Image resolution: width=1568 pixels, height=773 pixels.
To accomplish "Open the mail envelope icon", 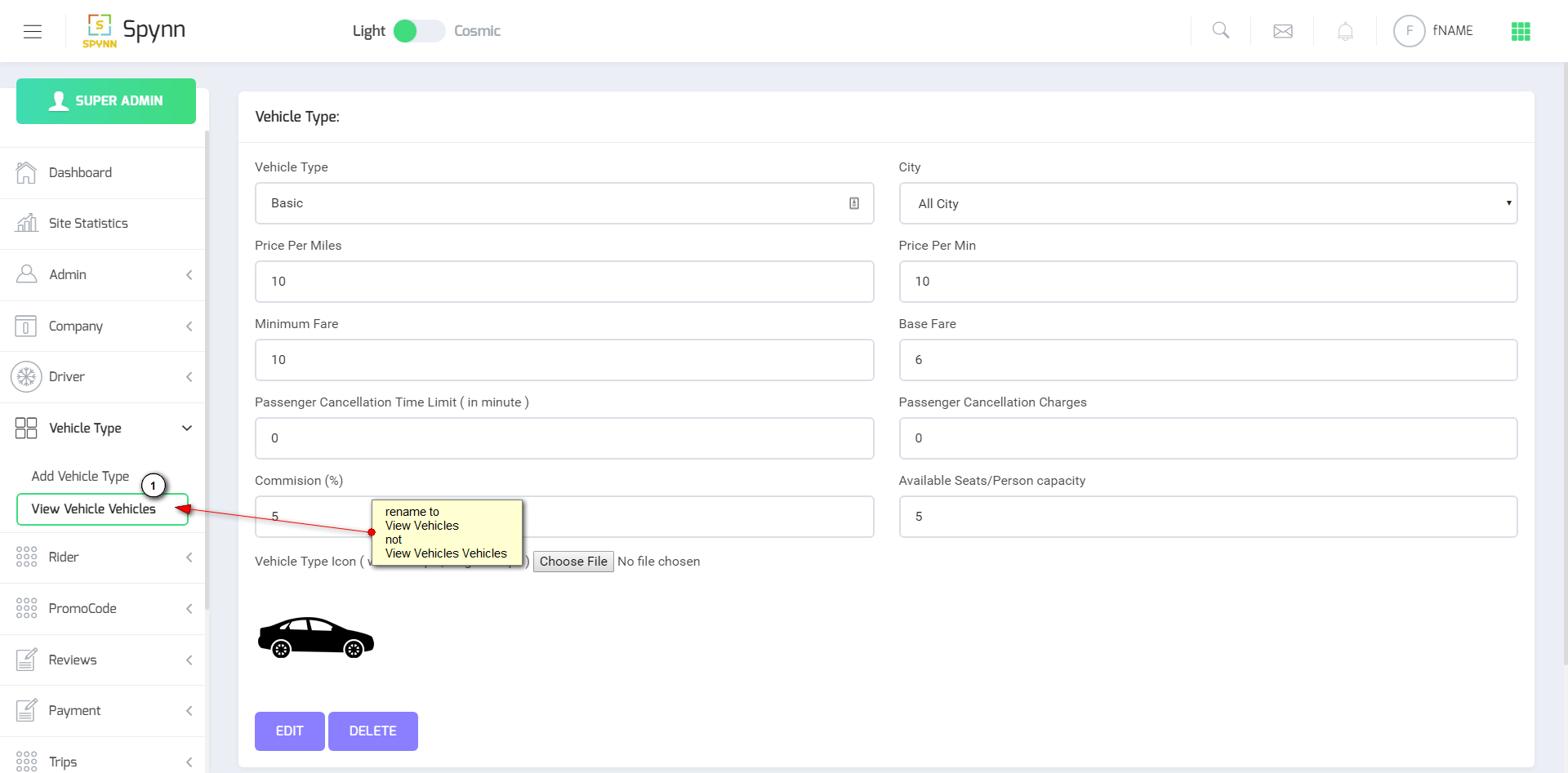I will coord(1283,31).
